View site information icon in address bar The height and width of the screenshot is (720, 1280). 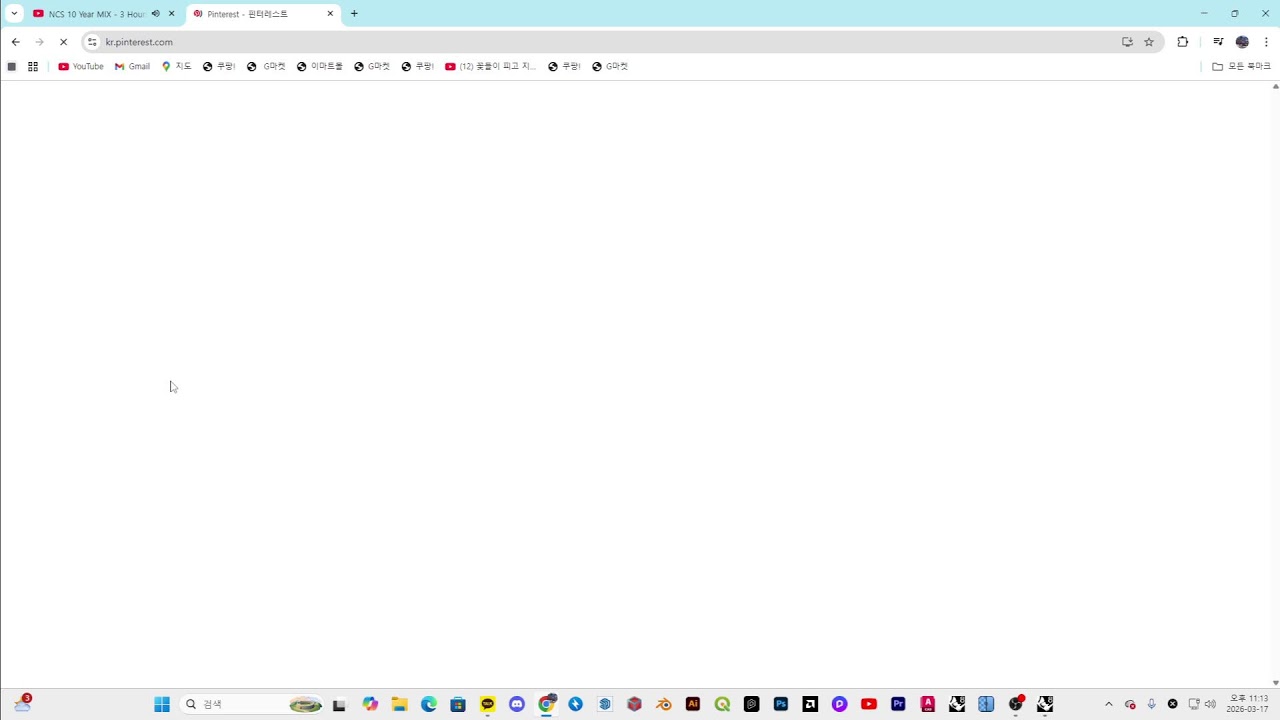[92, 42]
